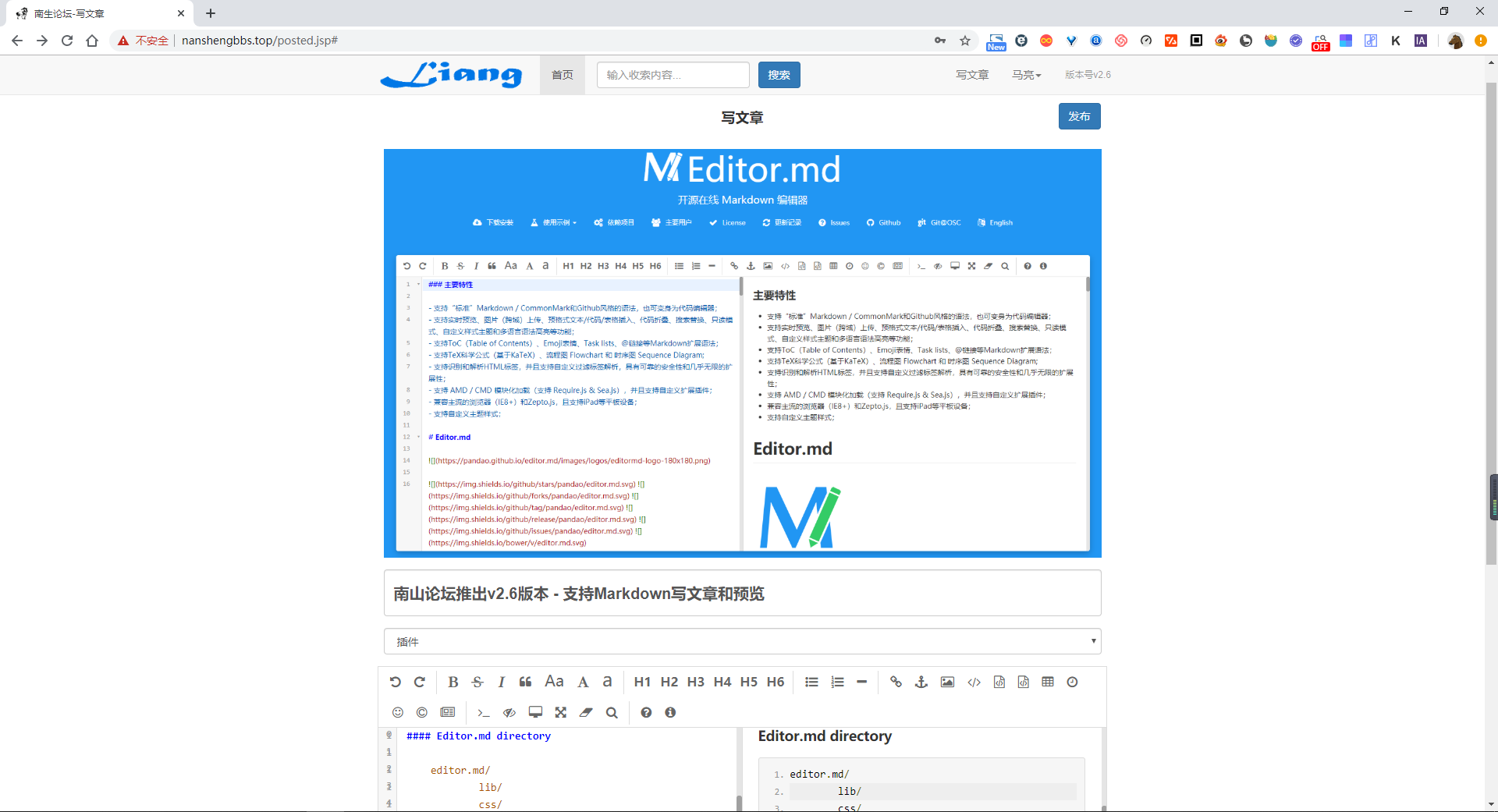Apply strikethrough formatting in the editor
This screenshot has height=812, width=1498.
pos(477,682)
